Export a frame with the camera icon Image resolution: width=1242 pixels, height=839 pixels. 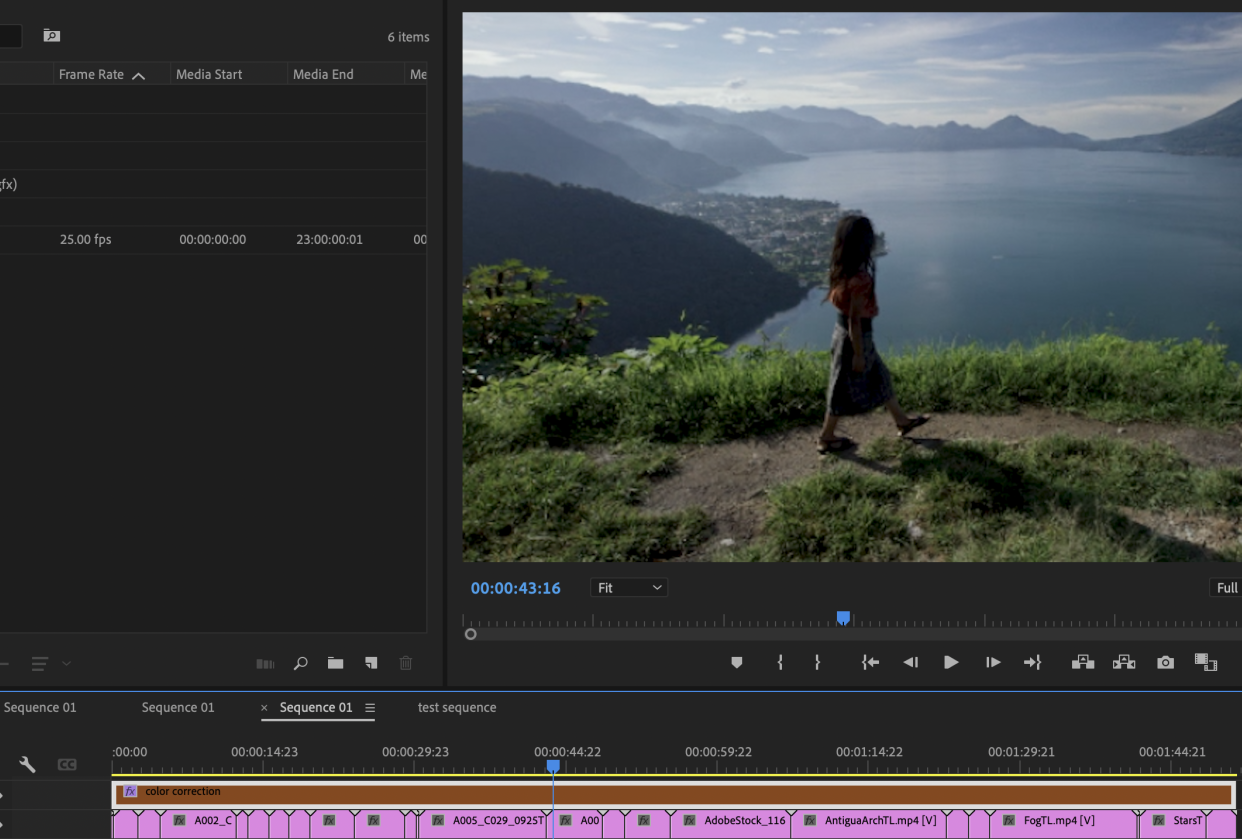coord(1165,662)
